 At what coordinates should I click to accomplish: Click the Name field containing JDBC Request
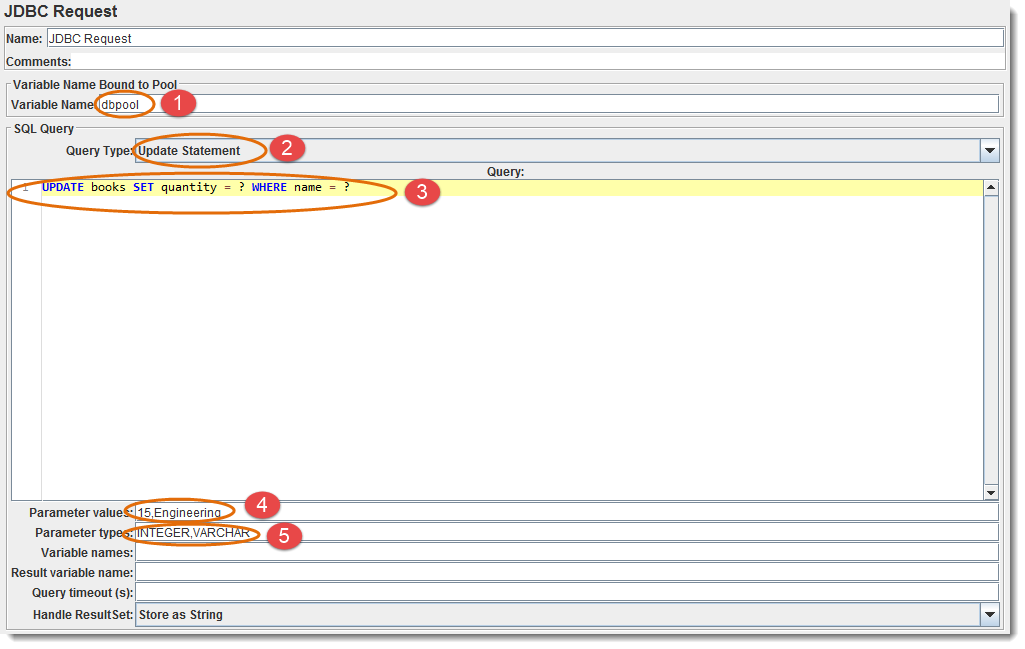point(525,38)
